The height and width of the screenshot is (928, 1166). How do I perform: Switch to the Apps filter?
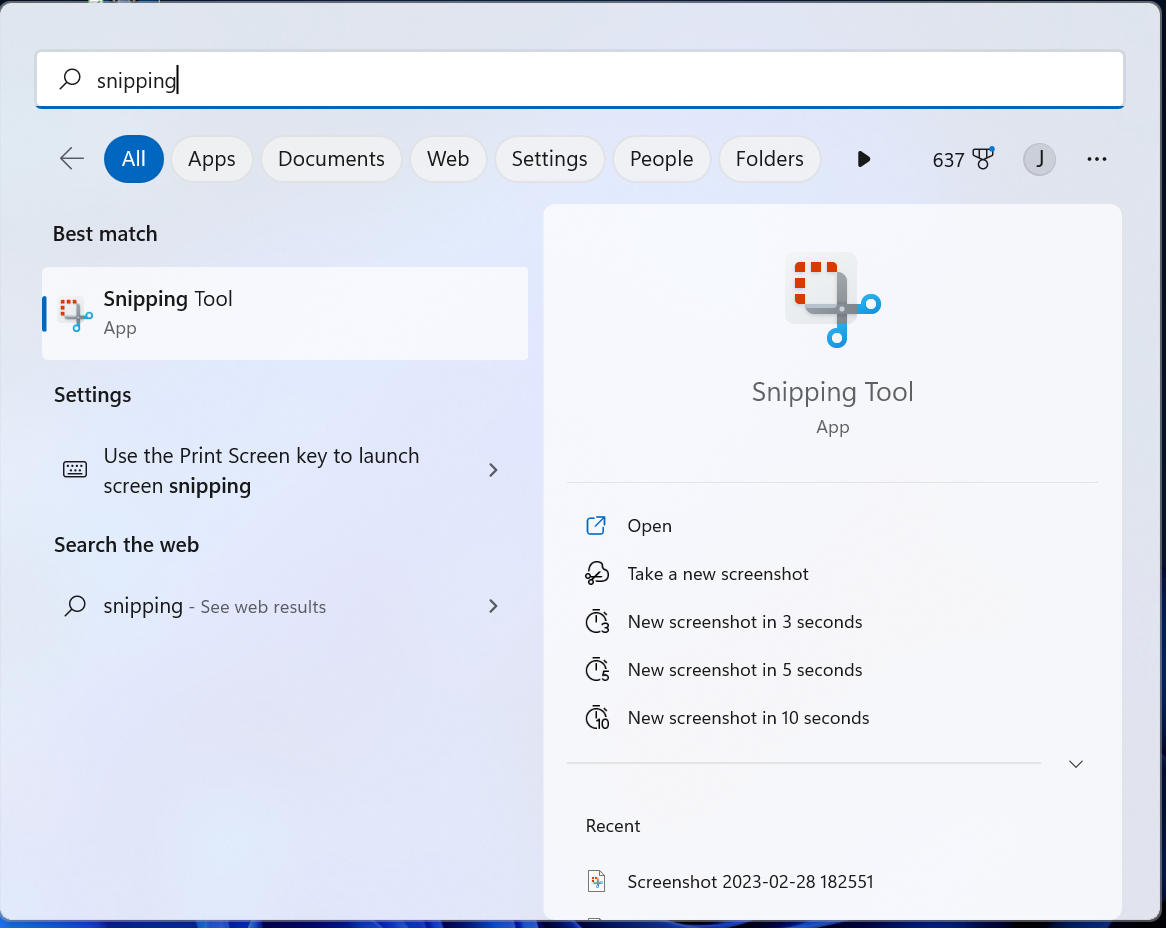[211, 158]
